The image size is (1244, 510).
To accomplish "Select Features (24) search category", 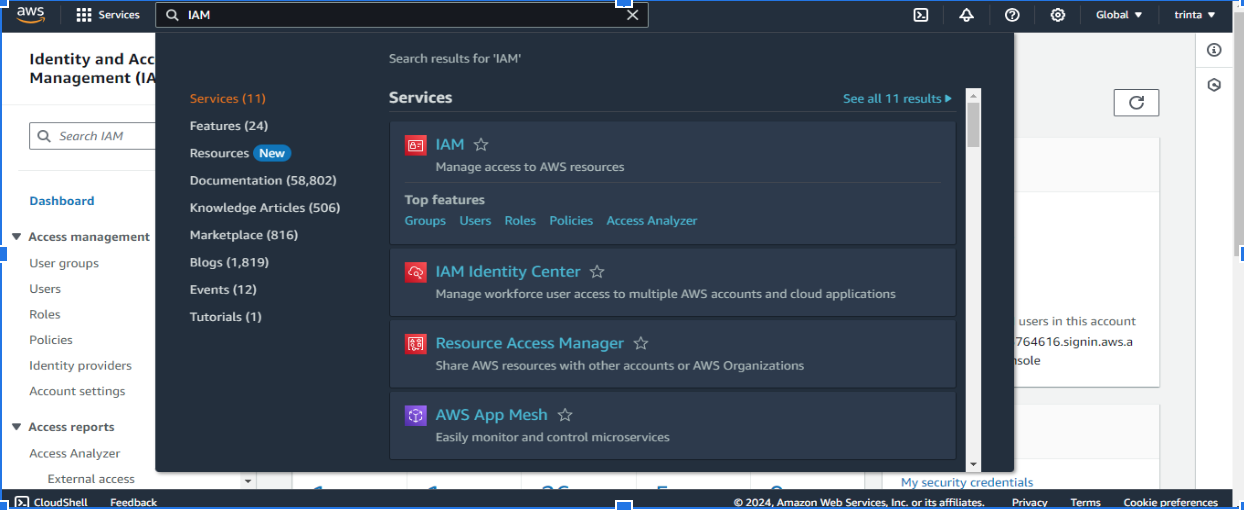I will coord(229,126).
